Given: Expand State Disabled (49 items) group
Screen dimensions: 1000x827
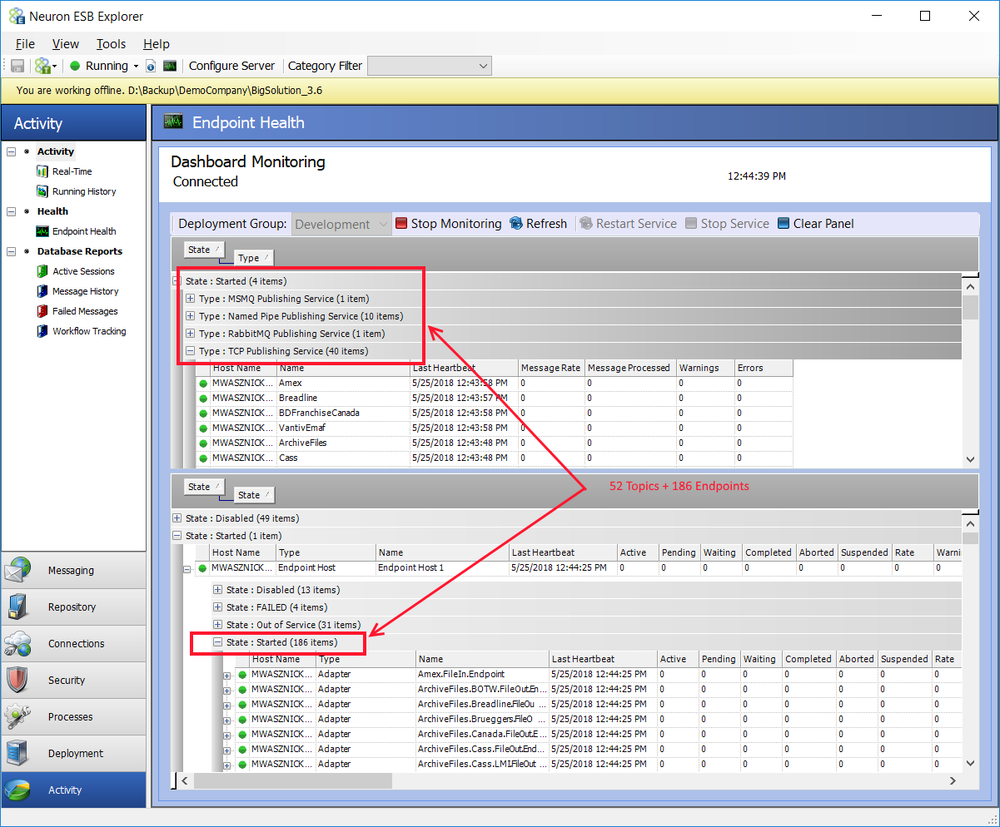Looking at the screenshot, I should [177, 518].
